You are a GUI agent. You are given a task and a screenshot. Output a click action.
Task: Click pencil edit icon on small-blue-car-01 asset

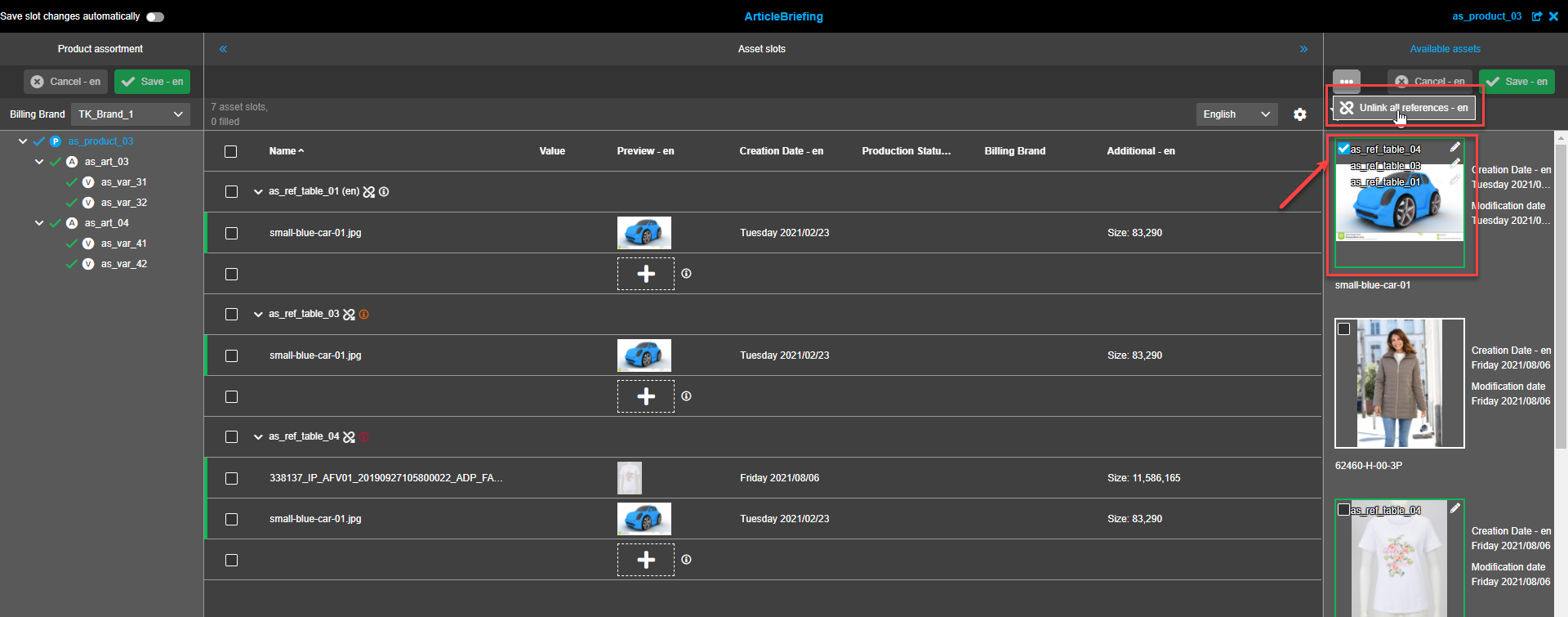(1454, 147)
